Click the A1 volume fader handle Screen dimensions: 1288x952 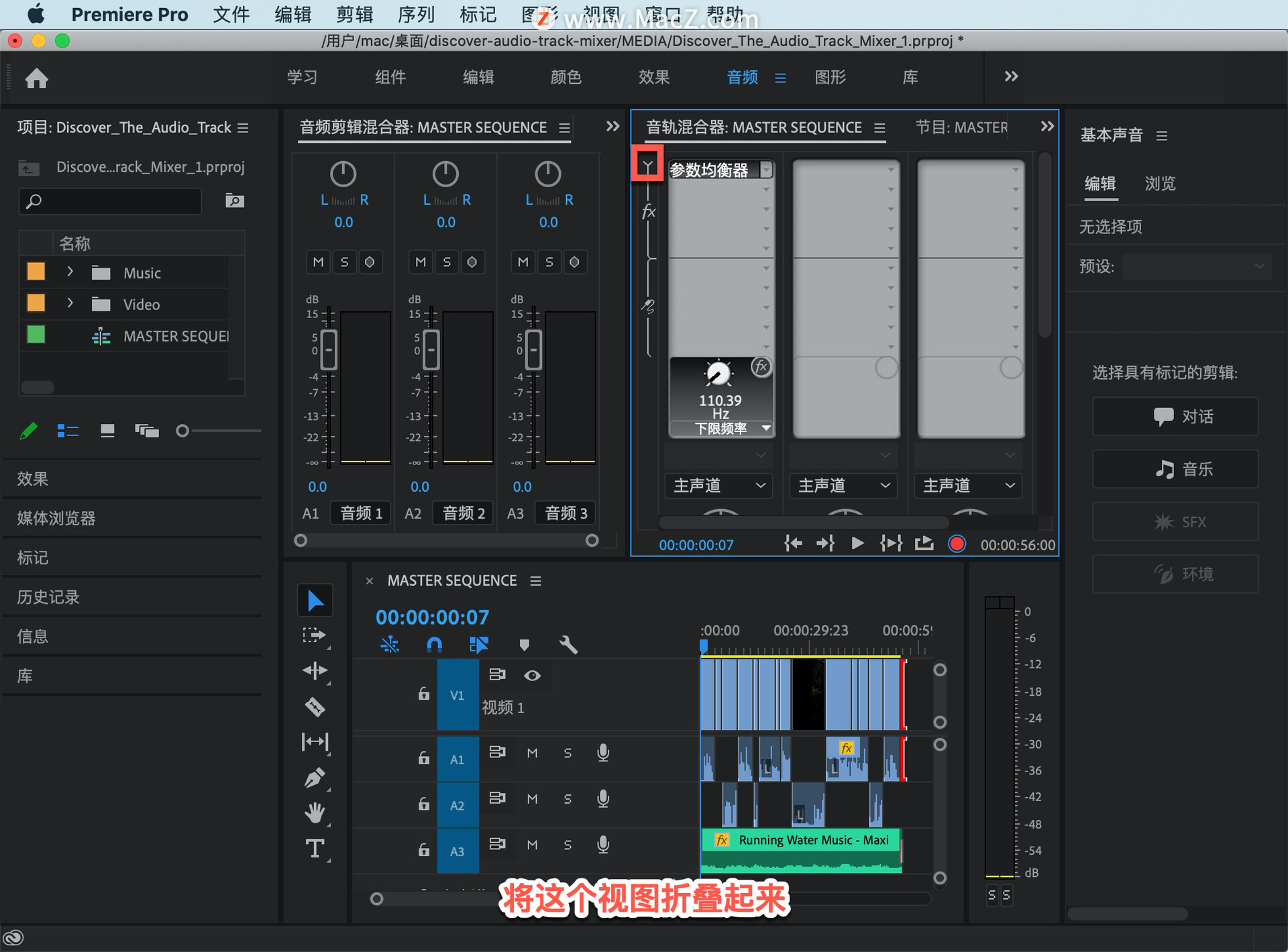pyautogui.click(x=329, y=350)
